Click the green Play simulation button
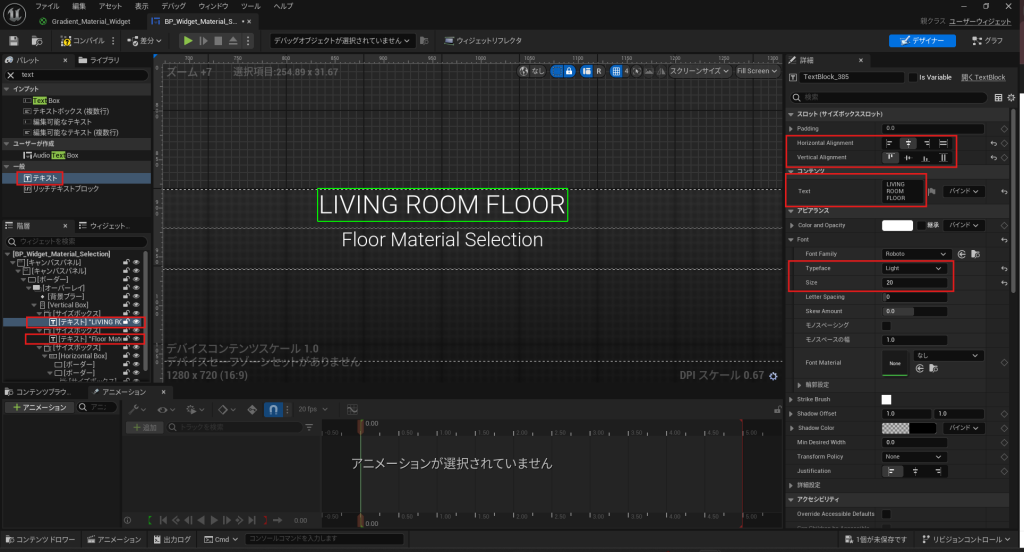Image resolution: width=1024 pixels, height=552 pixels. tap(187, 40)
